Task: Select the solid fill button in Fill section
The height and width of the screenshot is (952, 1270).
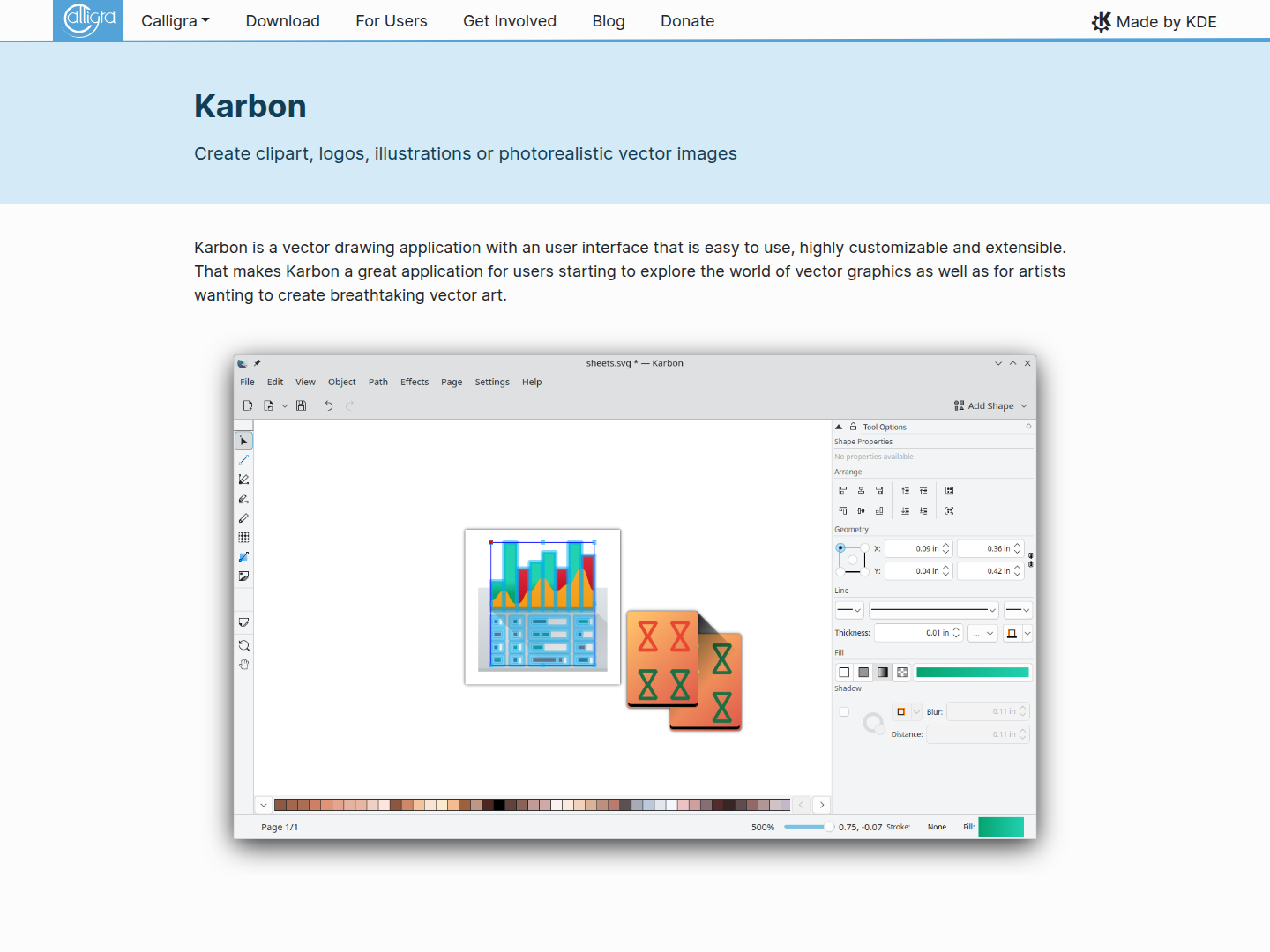Action: [863, 673]
